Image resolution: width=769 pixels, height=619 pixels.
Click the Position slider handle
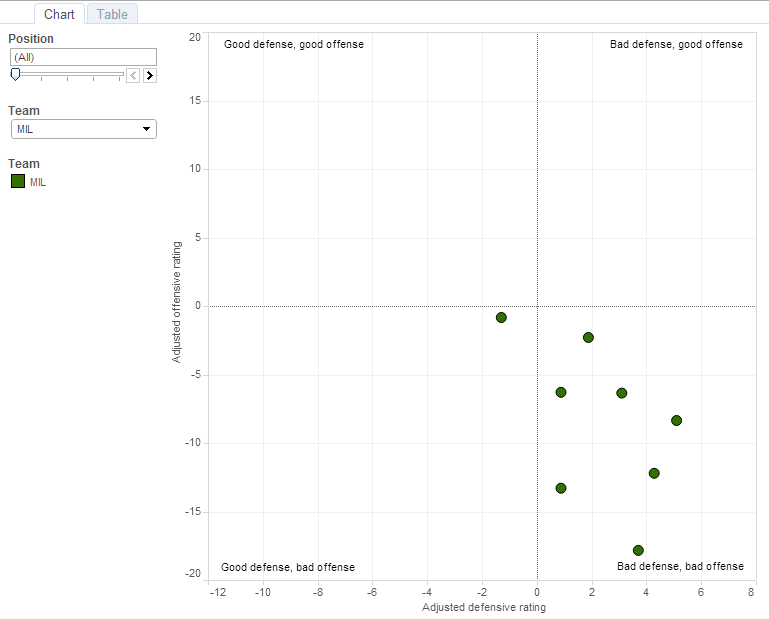[x=15, y=74]
